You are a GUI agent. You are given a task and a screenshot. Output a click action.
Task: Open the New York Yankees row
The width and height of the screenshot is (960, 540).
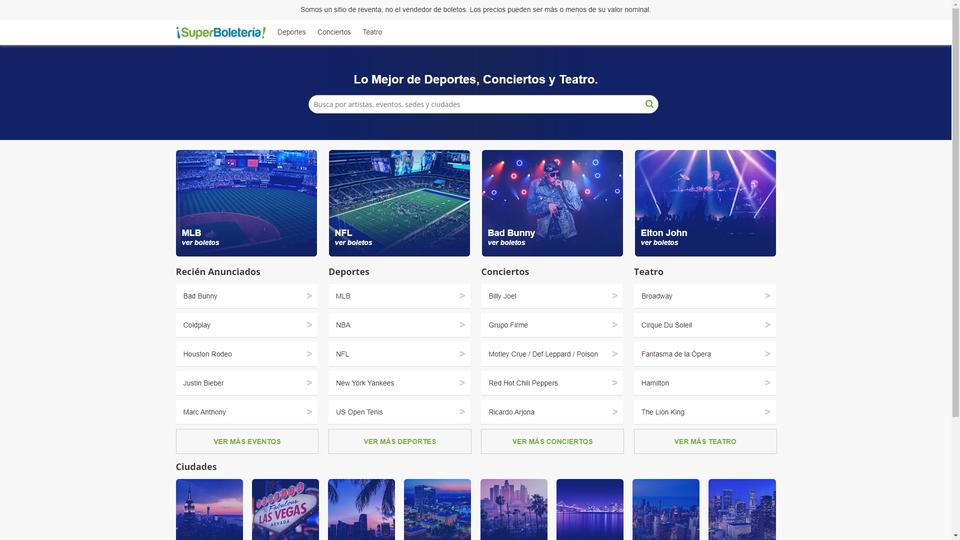pos(400,383)
